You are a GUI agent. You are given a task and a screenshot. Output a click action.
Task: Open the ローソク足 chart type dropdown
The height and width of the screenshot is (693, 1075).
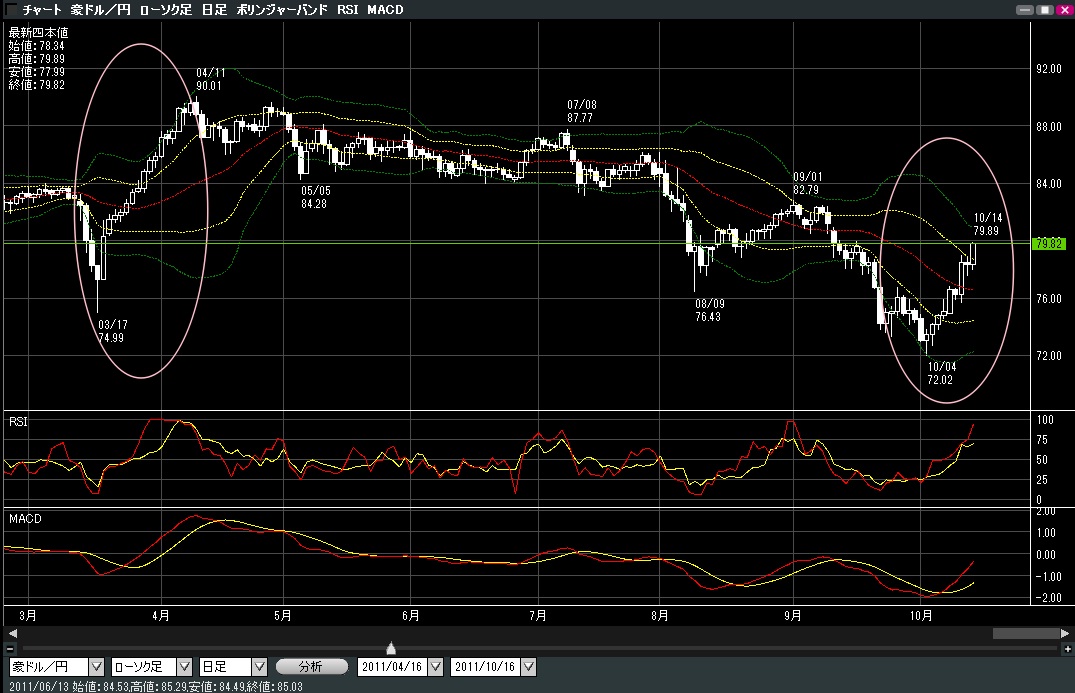(x=184, y=667)
